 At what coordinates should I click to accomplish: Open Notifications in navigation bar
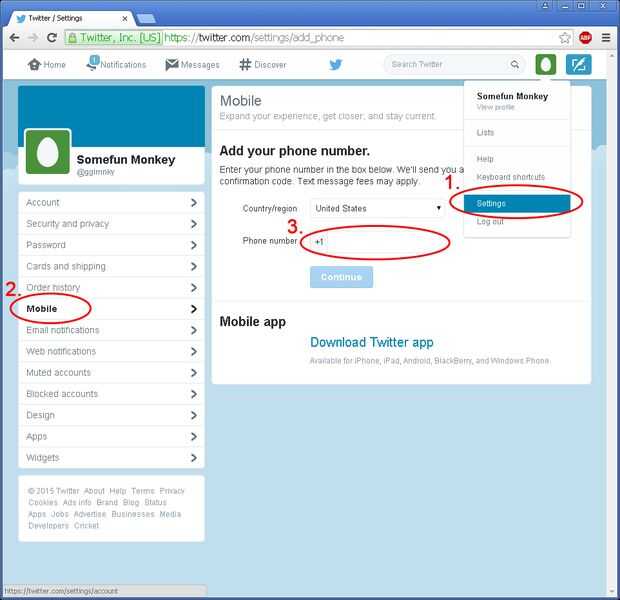point(116,64)
